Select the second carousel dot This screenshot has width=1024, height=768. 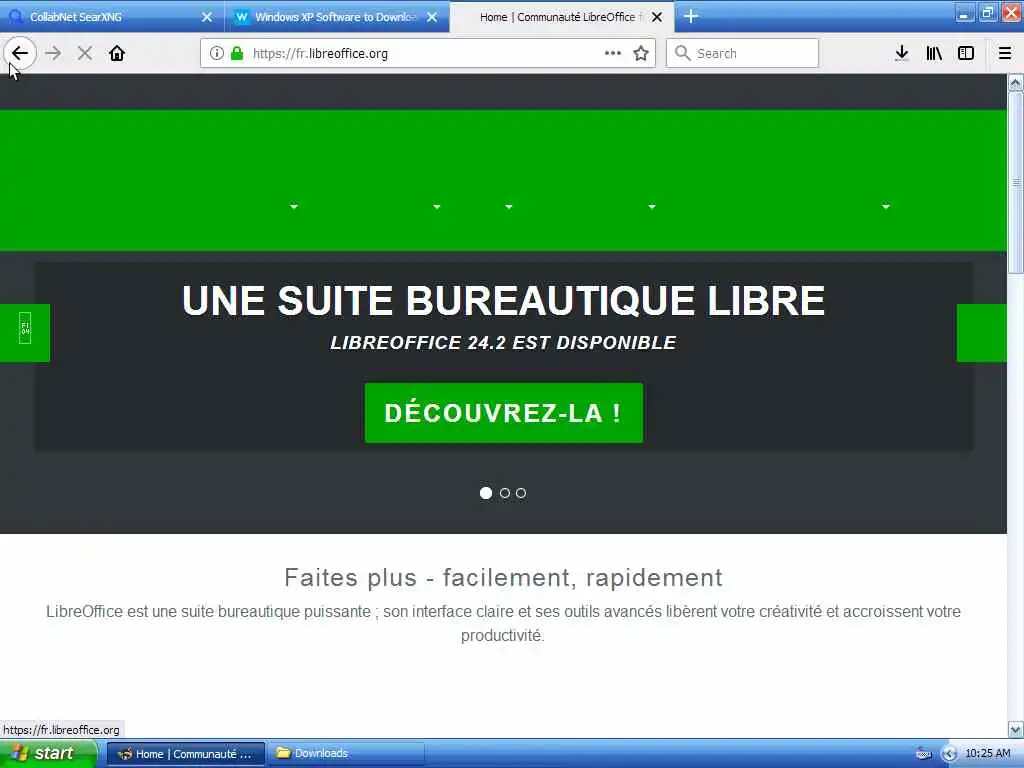(x=505, y=493)
